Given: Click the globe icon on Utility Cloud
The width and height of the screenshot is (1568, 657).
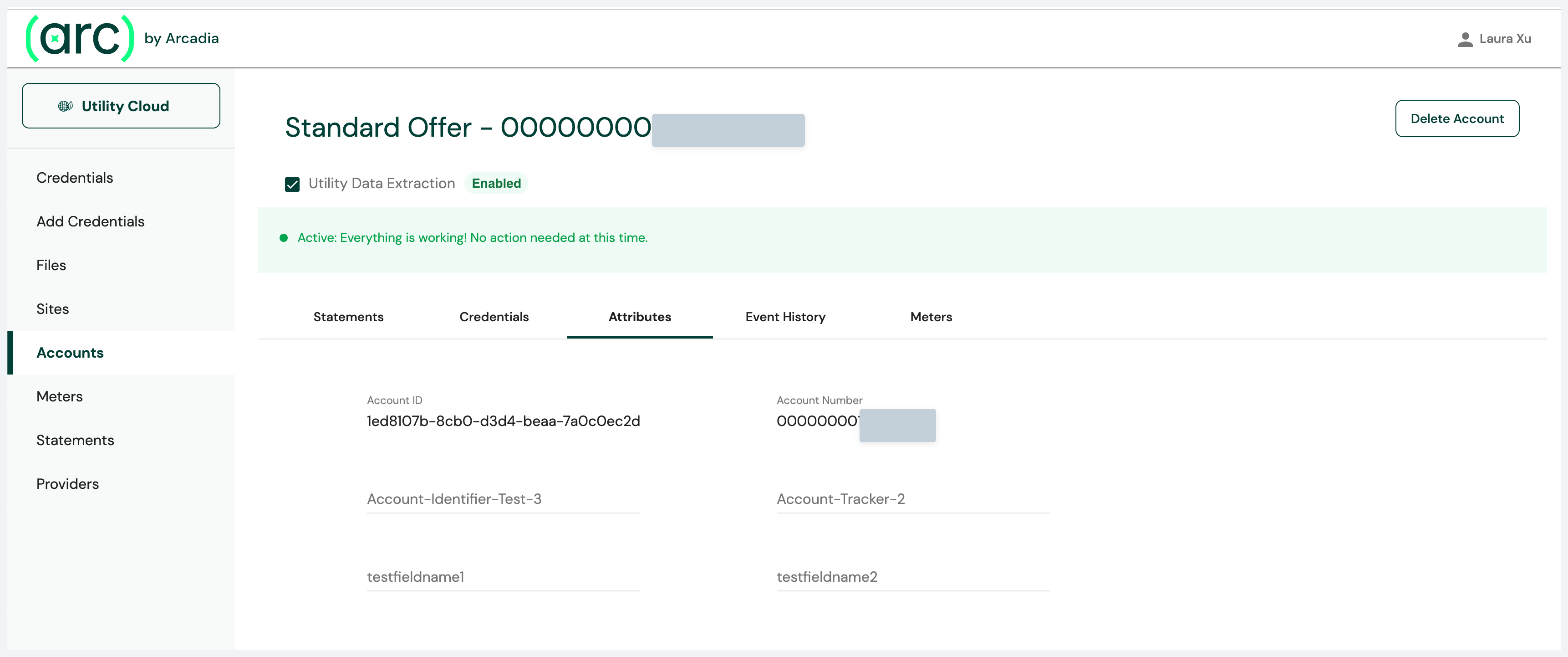Looking at the screenshot, I should pos(65,106).
